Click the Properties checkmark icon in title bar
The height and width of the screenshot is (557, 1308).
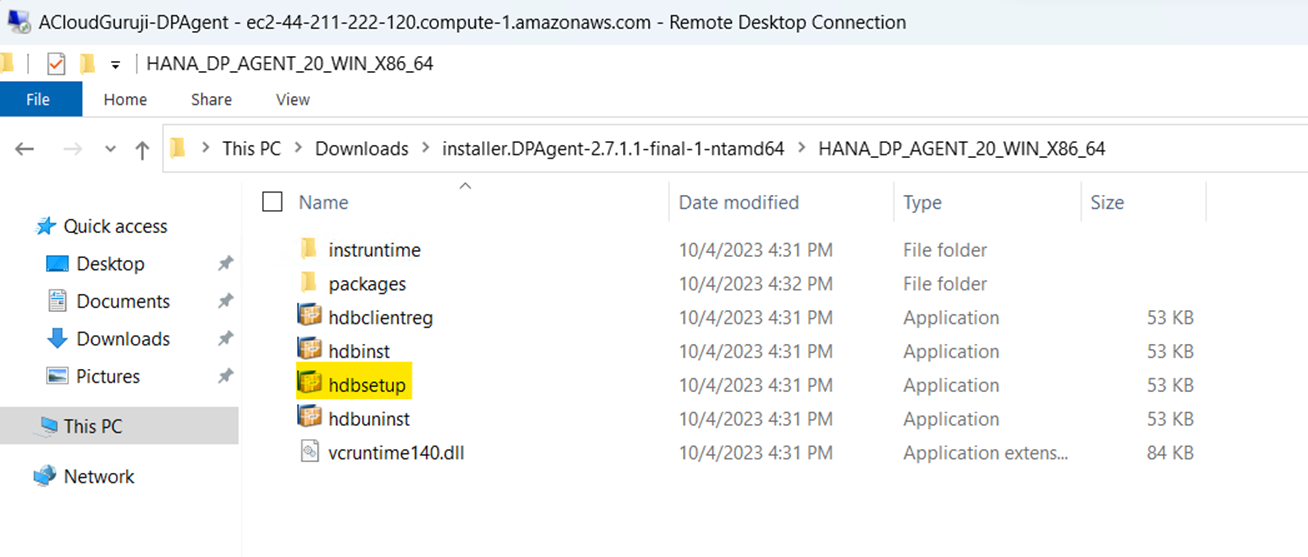[56, 64]
